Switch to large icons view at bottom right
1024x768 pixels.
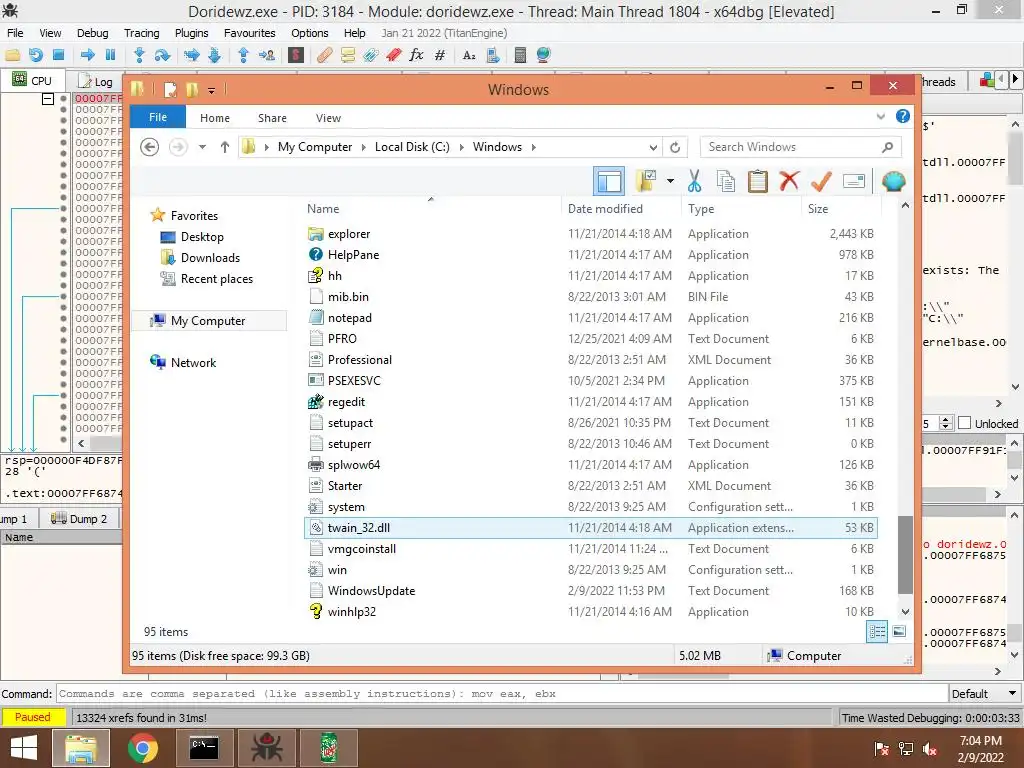[x=899, y=632]
